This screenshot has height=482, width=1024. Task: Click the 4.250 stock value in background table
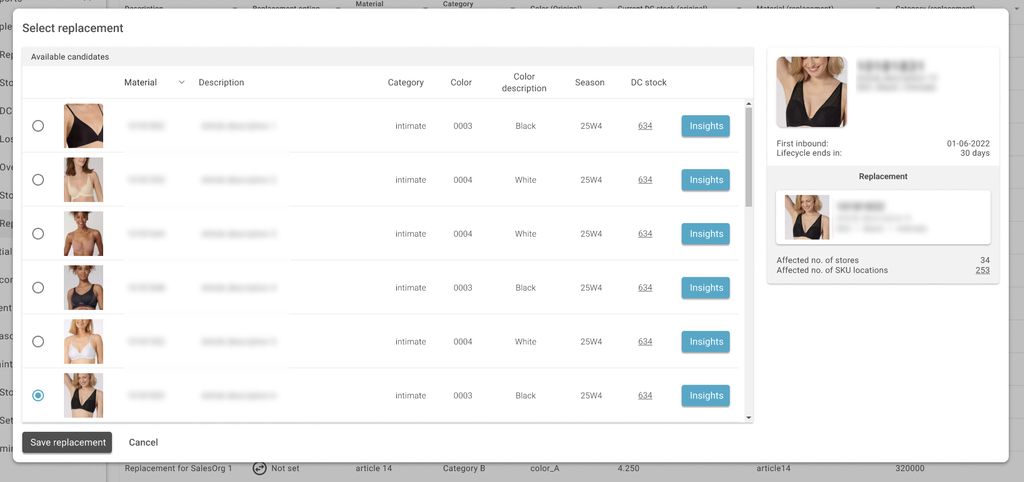coord(628,468)
